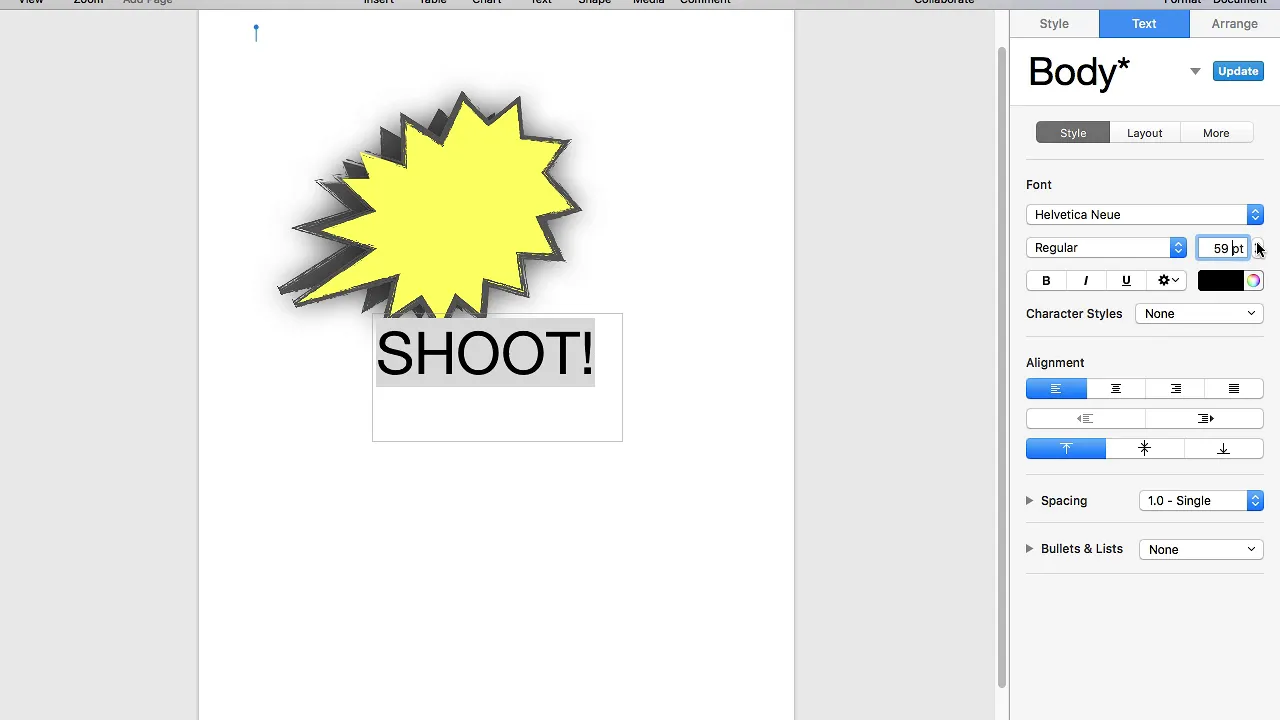Justify the text
The height and width of the screenshot is (720, 1280).
(x=1234, y=389)
